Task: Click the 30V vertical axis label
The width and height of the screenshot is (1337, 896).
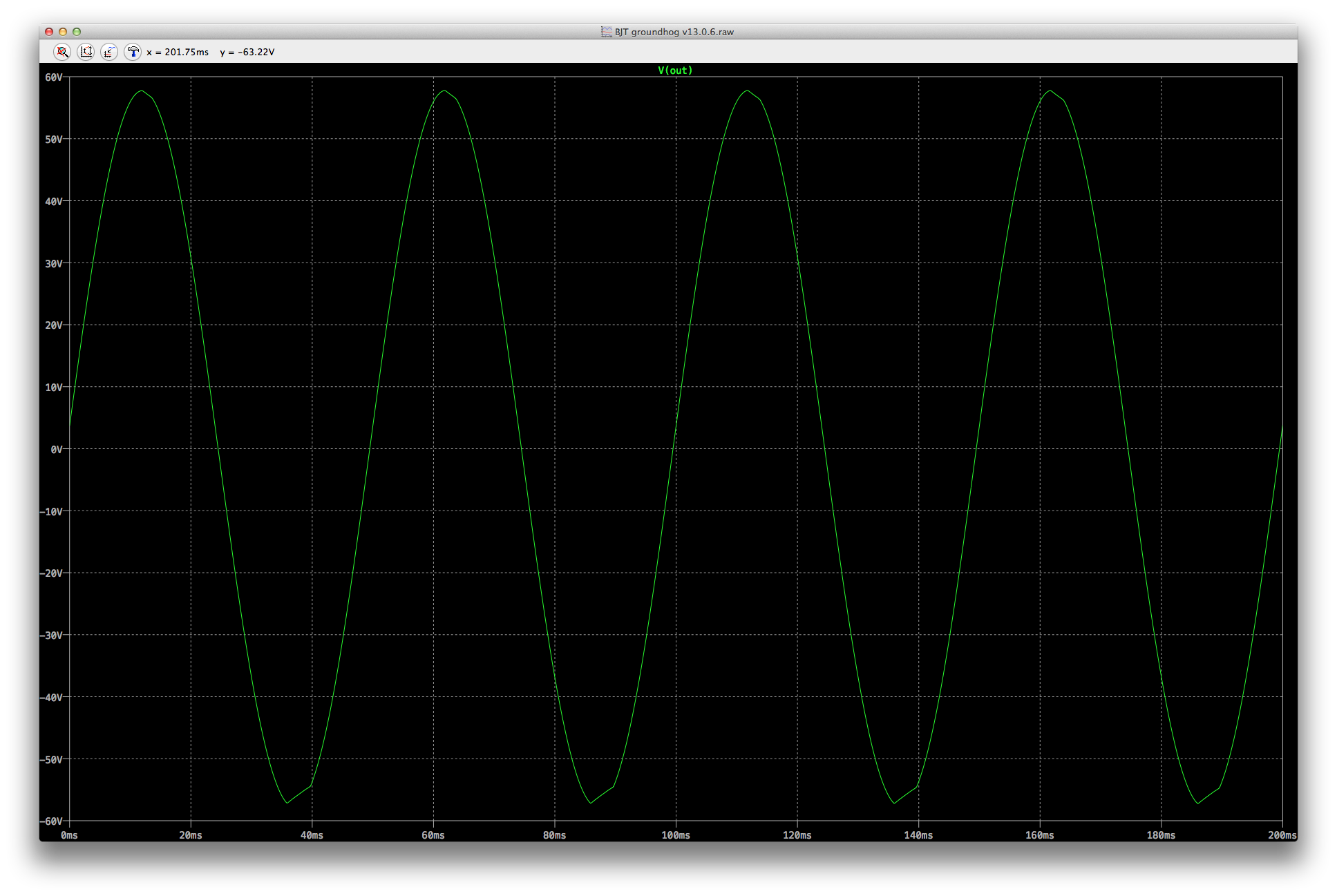Action: 54,264
